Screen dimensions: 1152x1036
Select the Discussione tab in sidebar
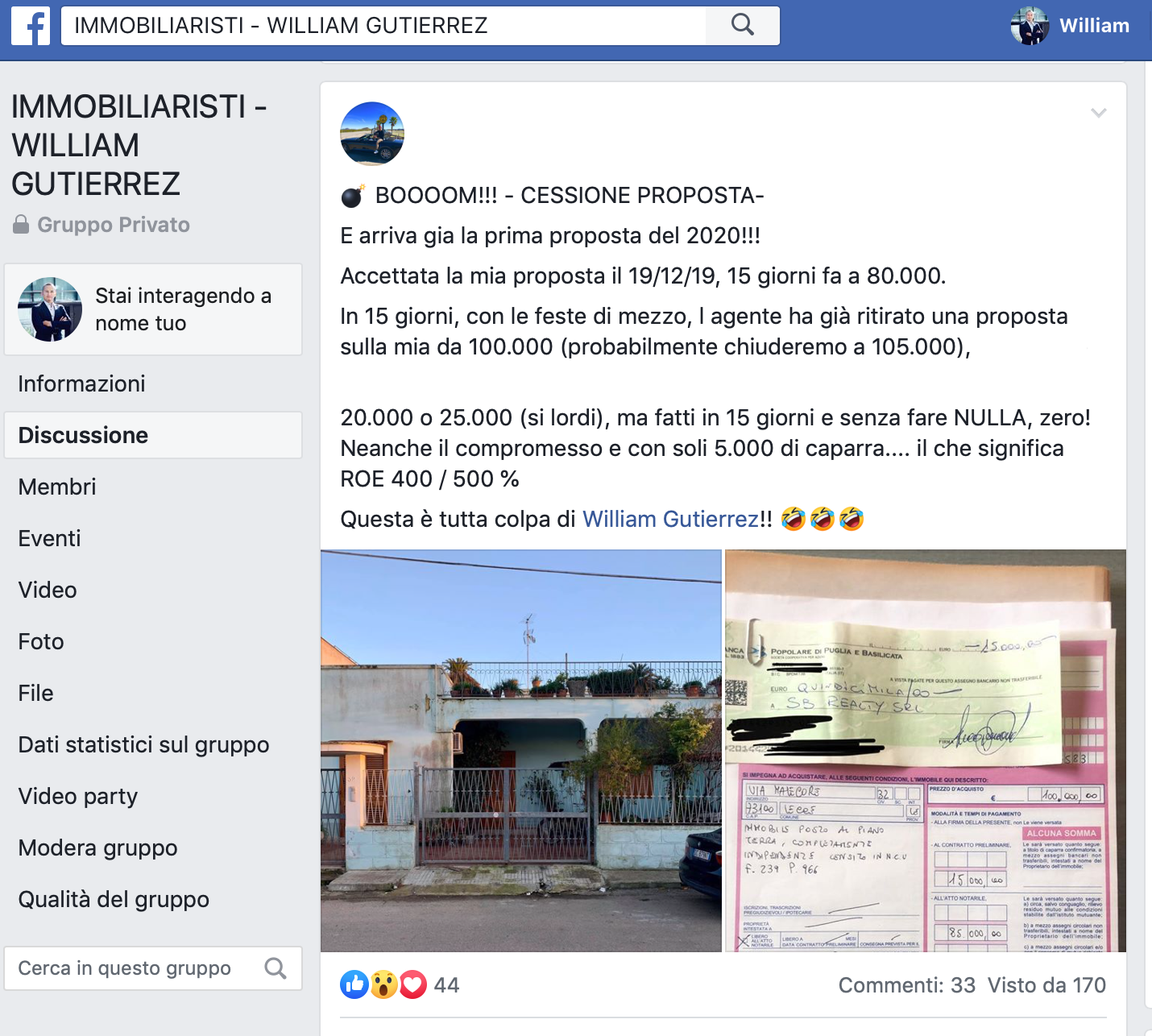coord(153,435)
